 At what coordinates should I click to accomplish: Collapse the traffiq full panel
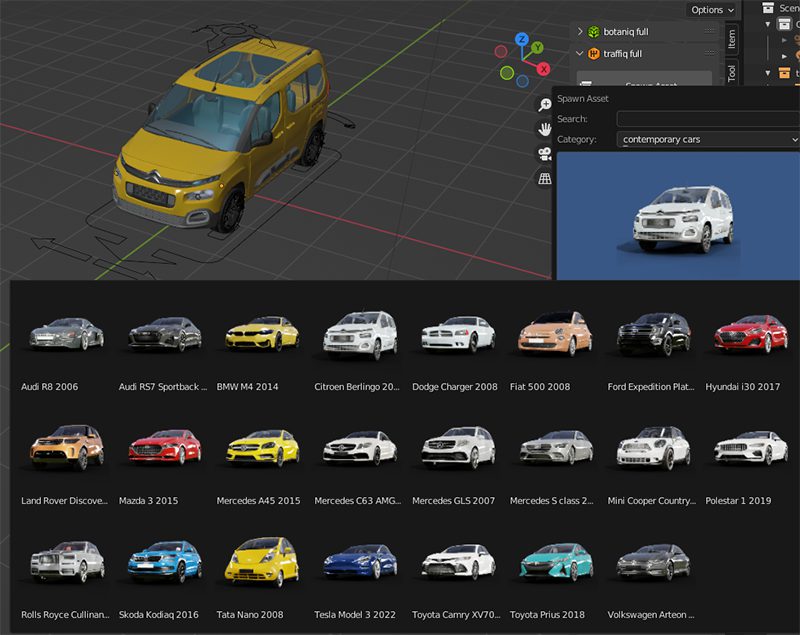pyautogui.click(x=580, y=54)
